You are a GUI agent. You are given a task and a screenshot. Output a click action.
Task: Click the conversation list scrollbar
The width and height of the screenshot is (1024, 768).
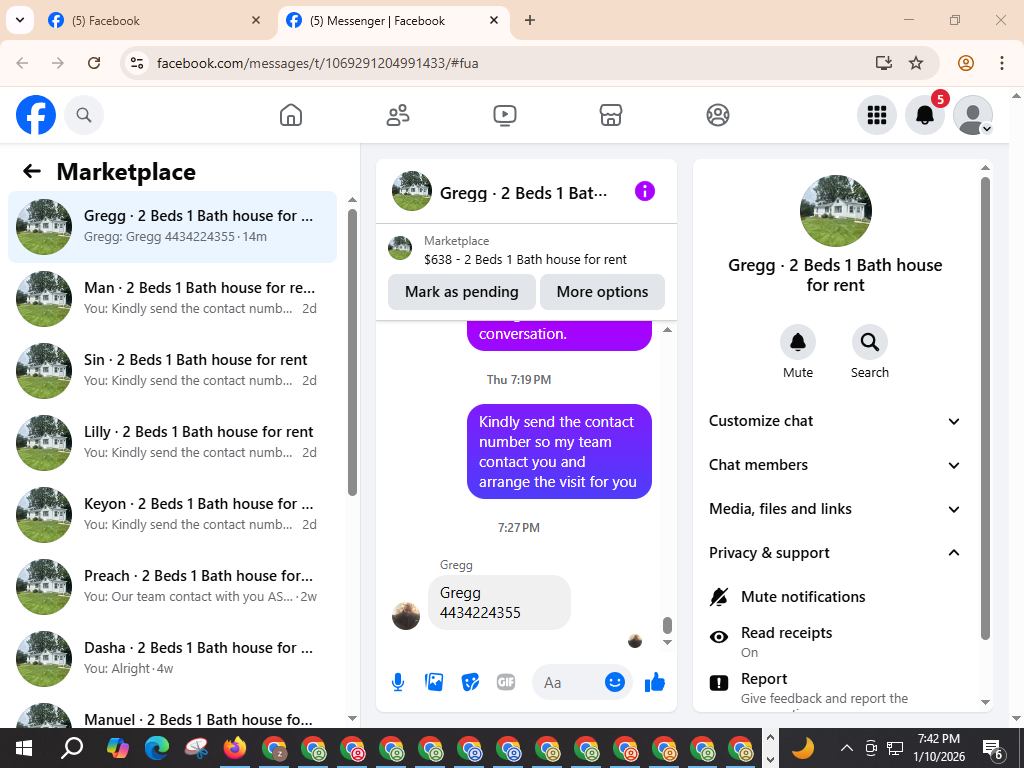[x=353, y=353]
